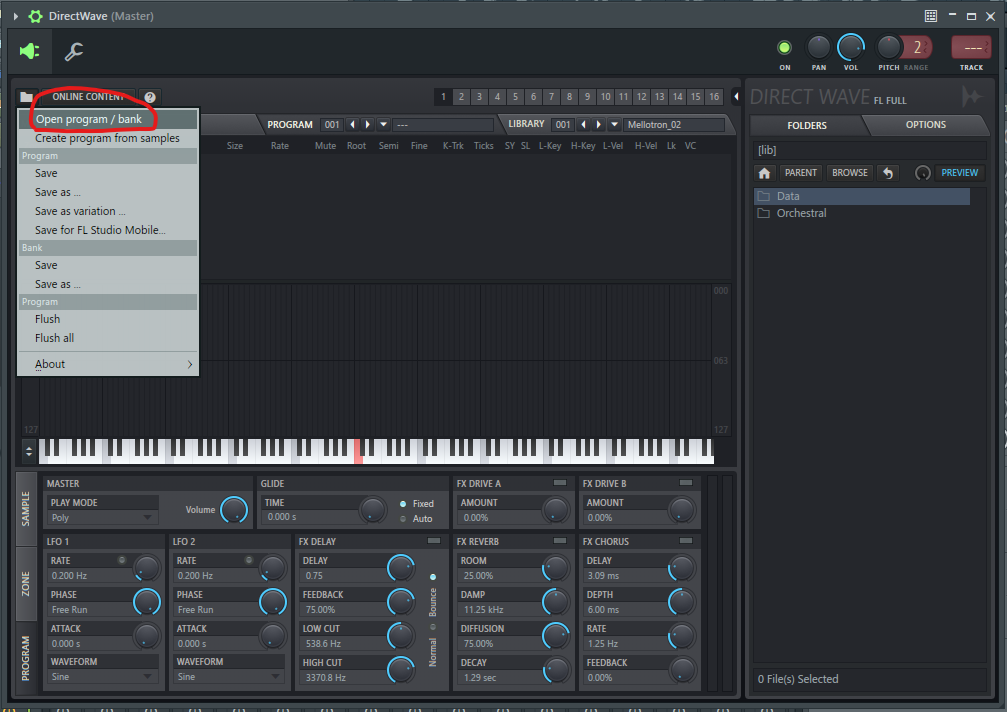The height and width of the screenshot is (712, 1007).
Task: Click next program arrow beside PROGRAM 001
Action: (368, 125)
